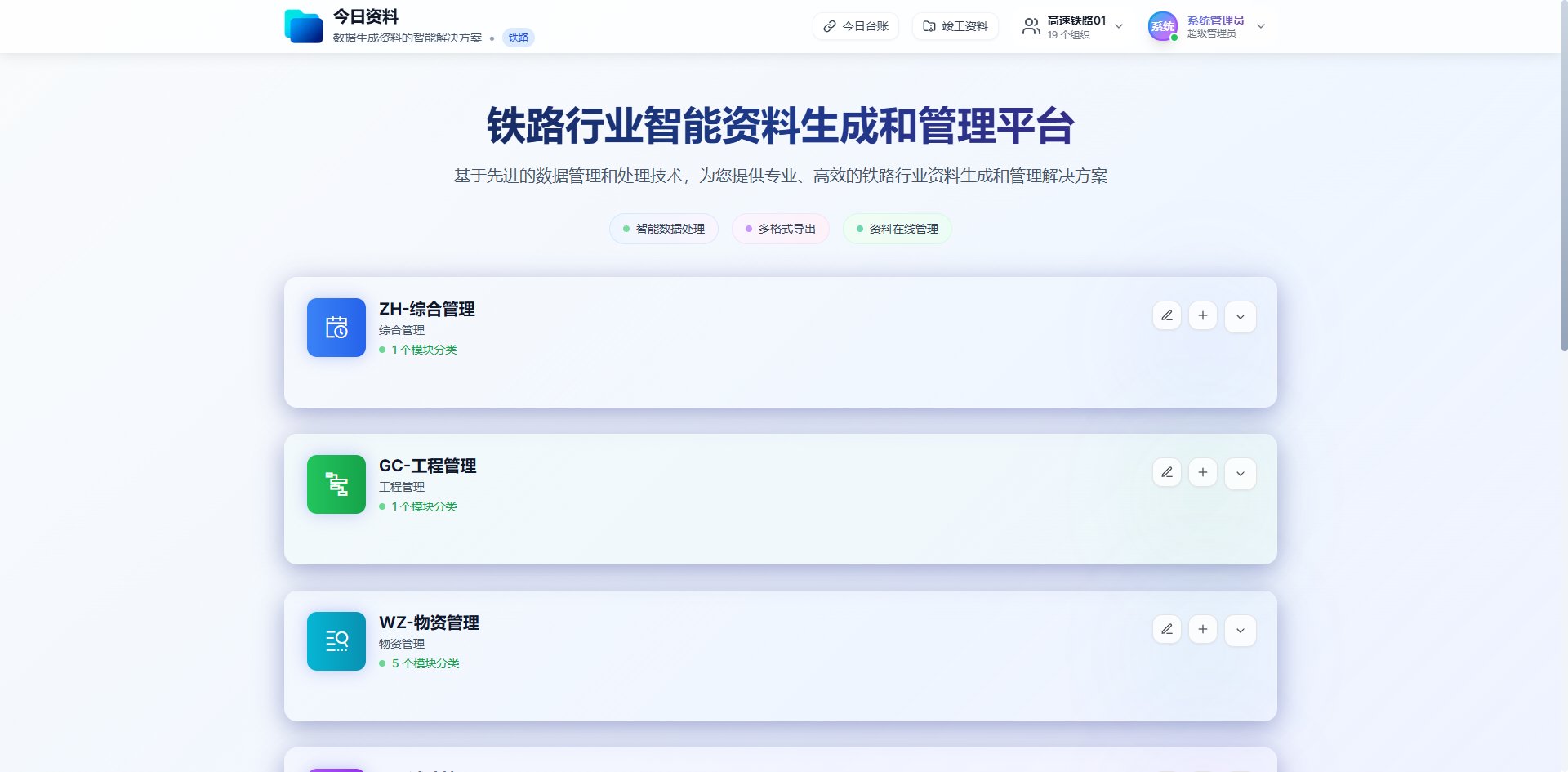Click the ZH-综合管理 title text
The height and width of the screenshot is (772, 1568).
pos(427,310)
